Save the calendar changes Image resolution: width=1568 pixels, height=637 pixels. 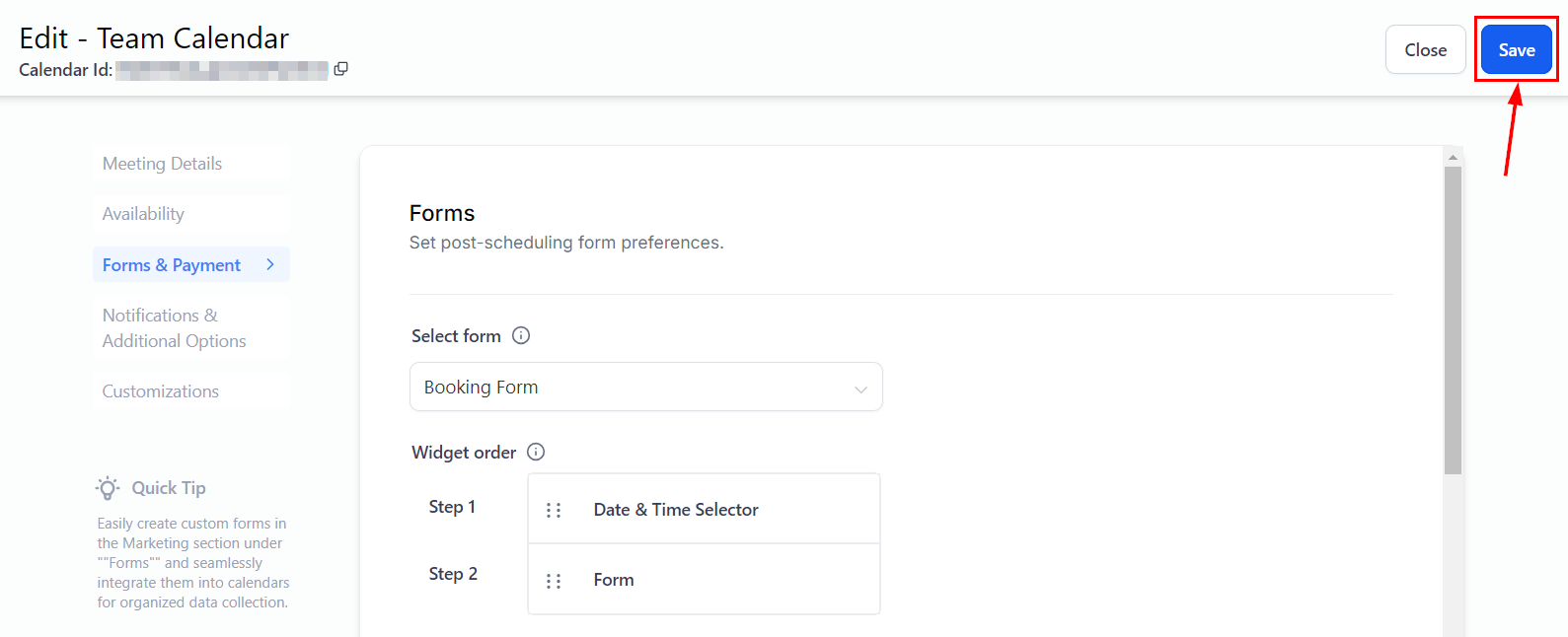(x=1516, y=50)
